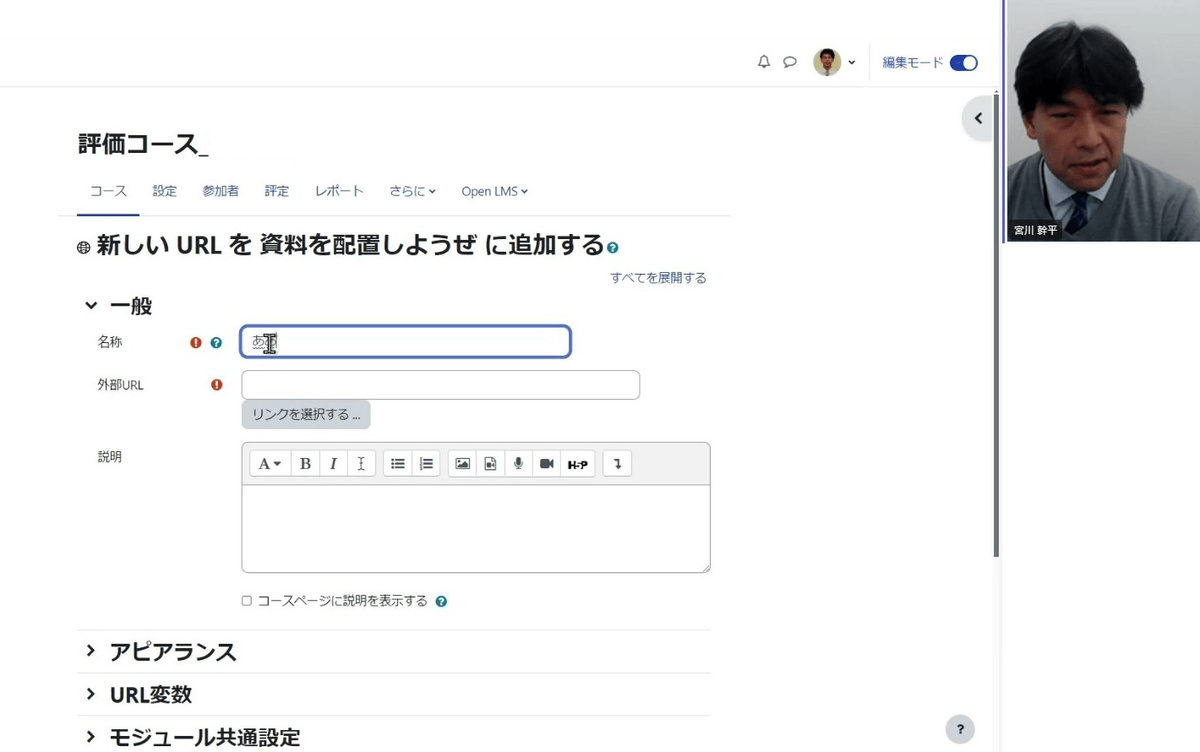1200x752 pixels.
Task: Toggle the 編集モード switch
Action: point(963,63)
